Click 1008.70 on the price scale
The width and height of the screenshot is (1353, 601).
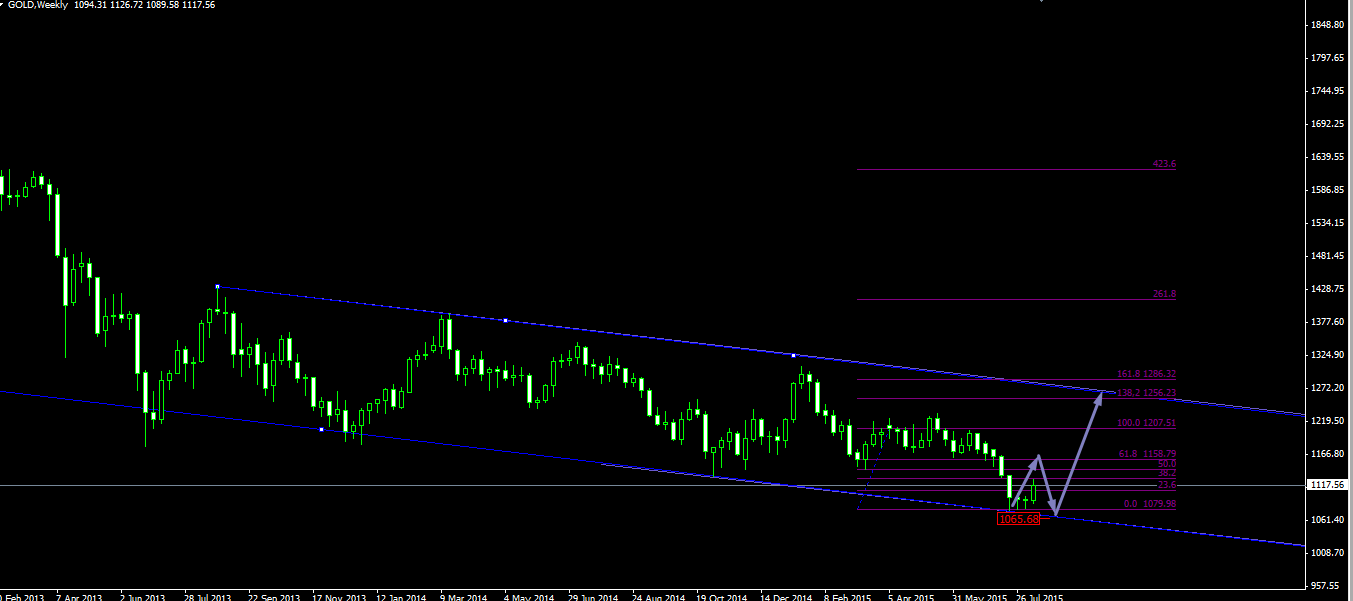pos(1329,553)
